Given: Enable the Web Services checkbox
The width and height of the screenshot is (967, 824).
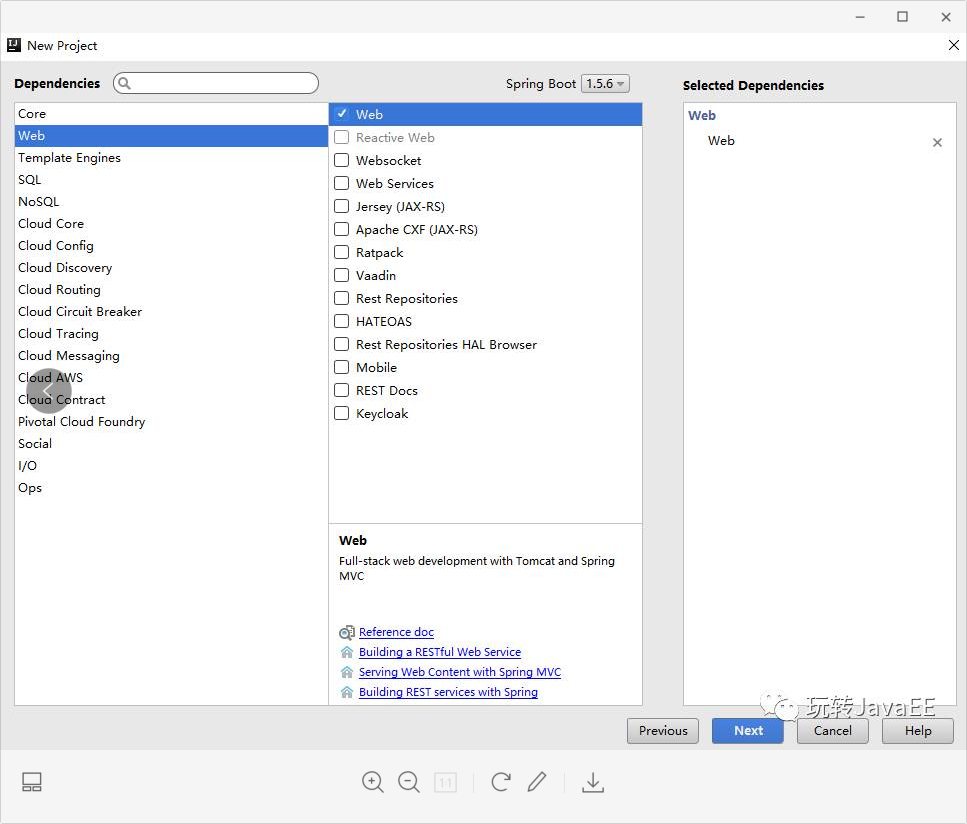Looking at the screenshot, I should click(x=342, y=183).
